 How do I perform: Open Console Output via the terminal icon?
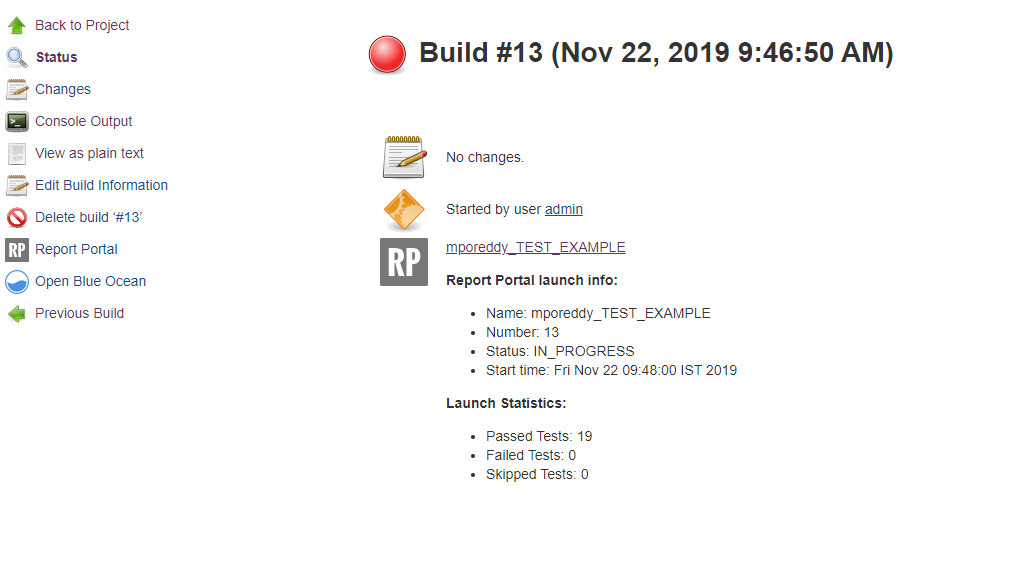click(x=16, y=120)
